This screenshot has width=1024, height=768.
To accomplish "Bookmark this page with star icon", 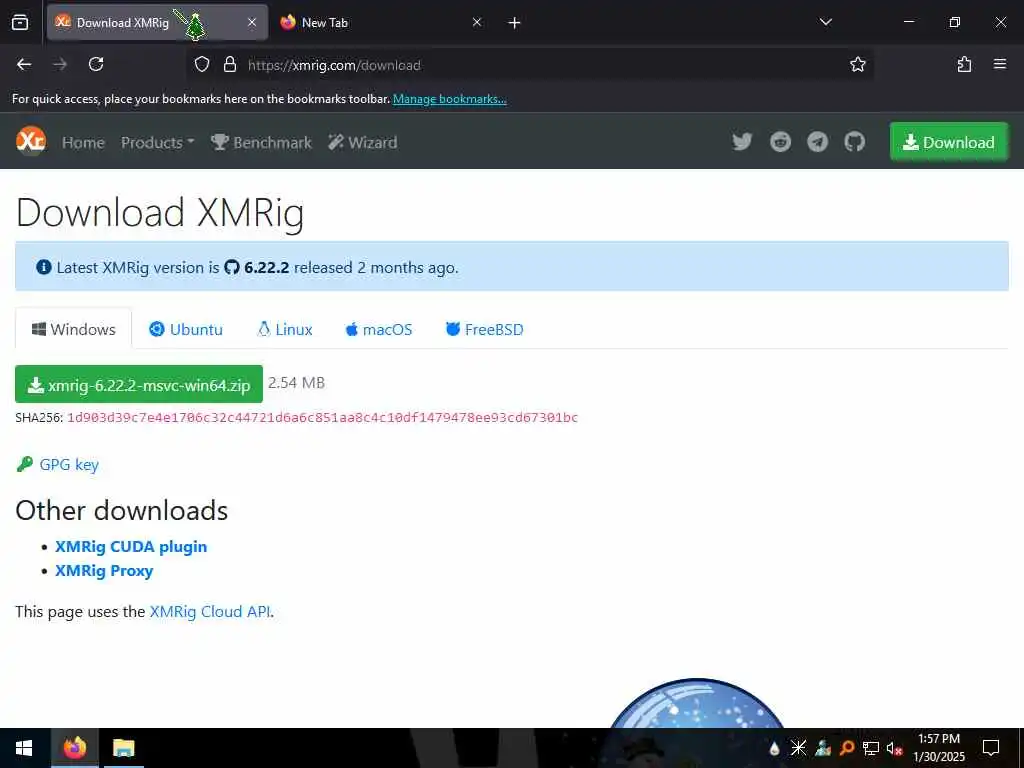I will [857, 64].
